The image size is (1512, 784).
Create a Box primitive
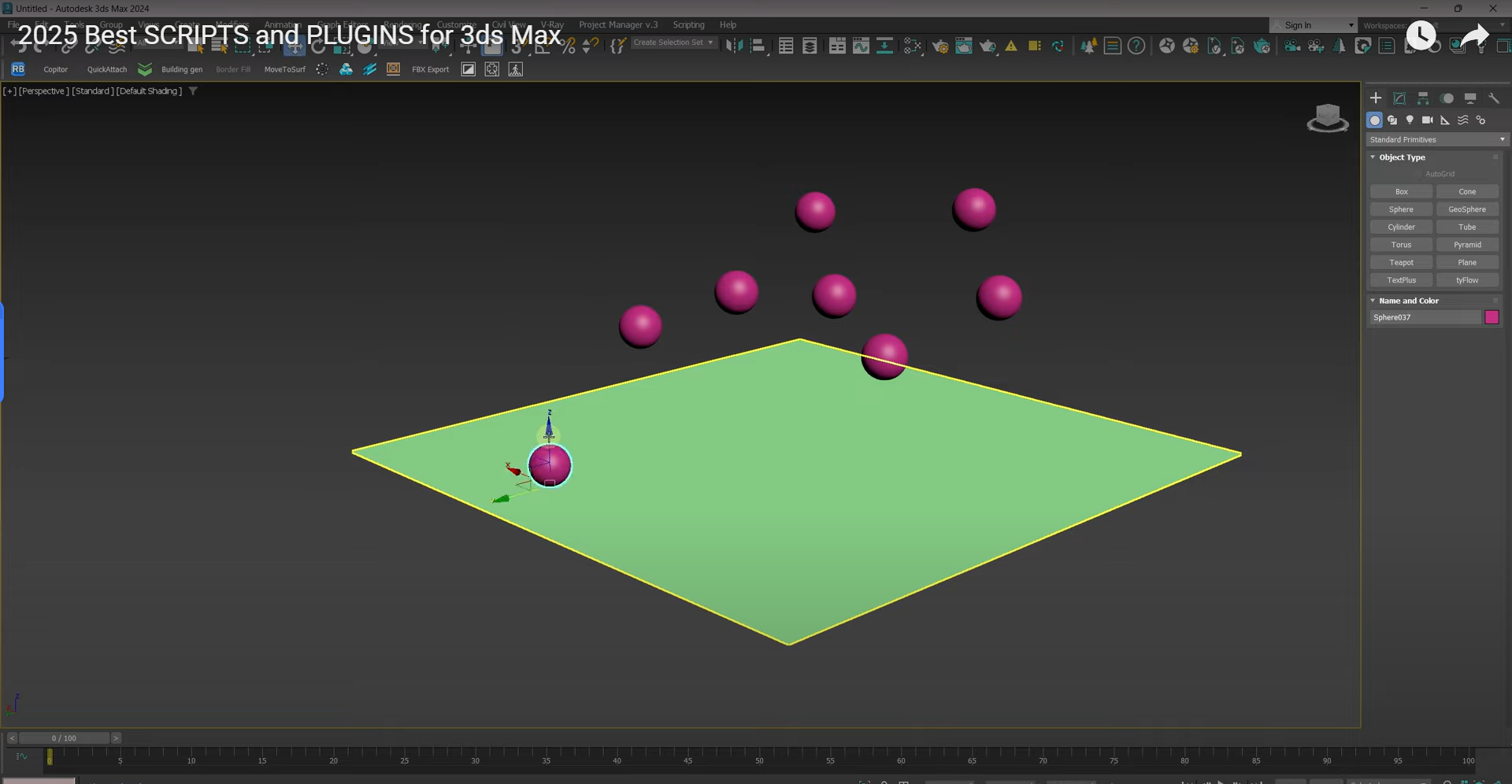(1401, 192)
